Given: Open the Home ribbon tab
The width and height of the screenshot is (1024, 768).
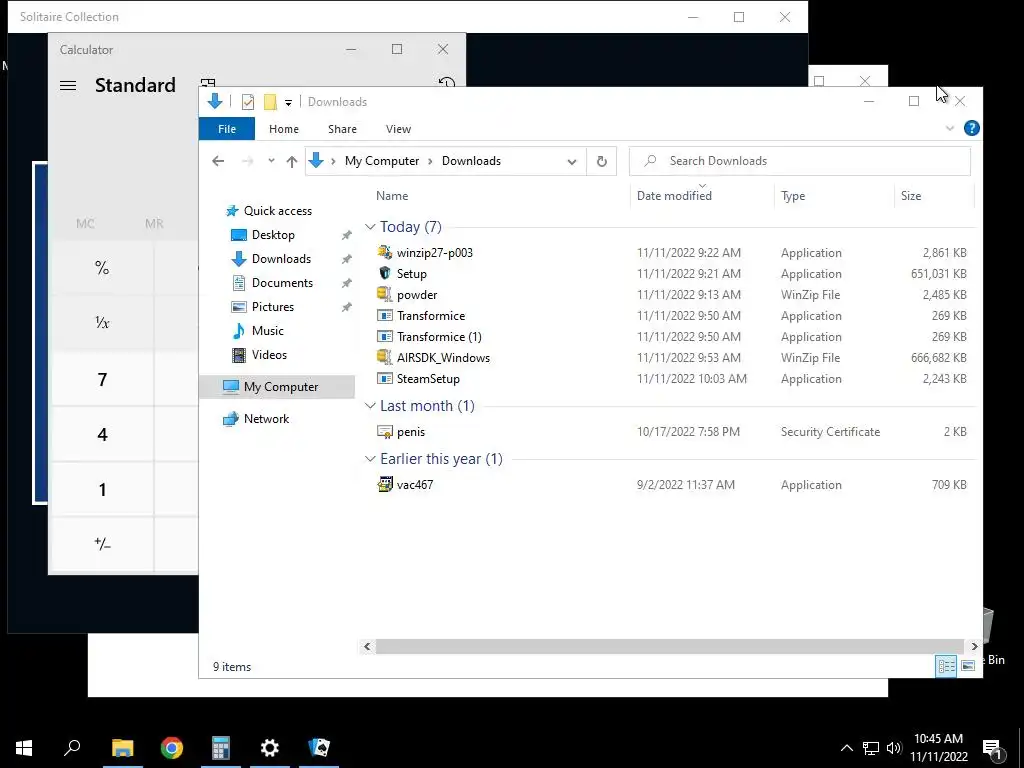Looking at the screenshot, I should click(x=283, y=129).
